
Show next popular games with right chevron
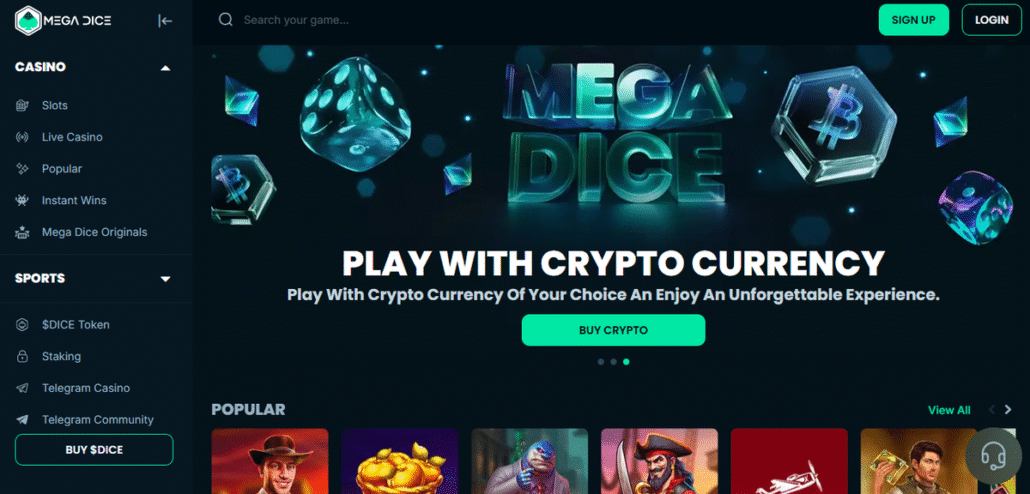(1008, 410)
